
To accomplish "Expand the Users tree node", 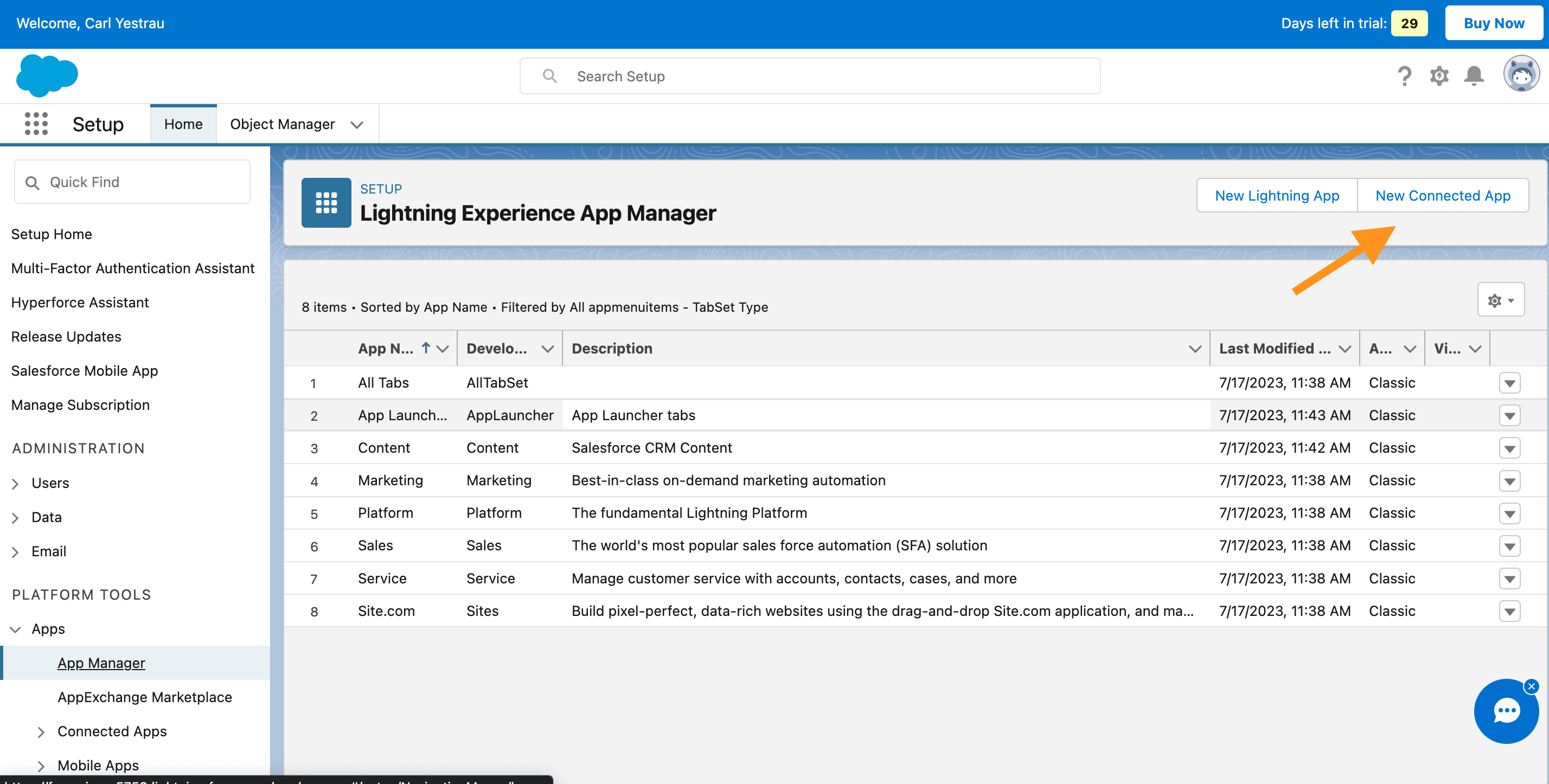I will pyautogui.click(x=16, y=484).
